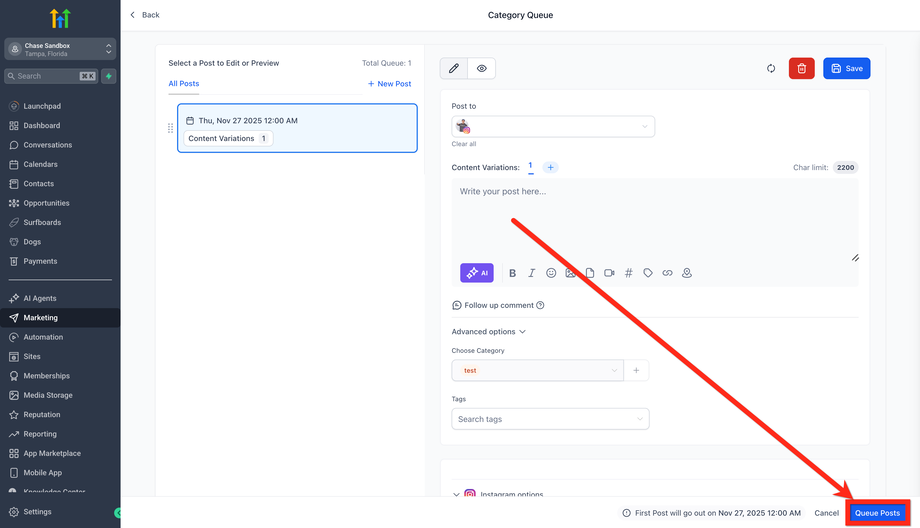Image resolution: width=920 pixels, height=528 pixels.
Task: Click the AI content generator button
Action: pos(477,273)
